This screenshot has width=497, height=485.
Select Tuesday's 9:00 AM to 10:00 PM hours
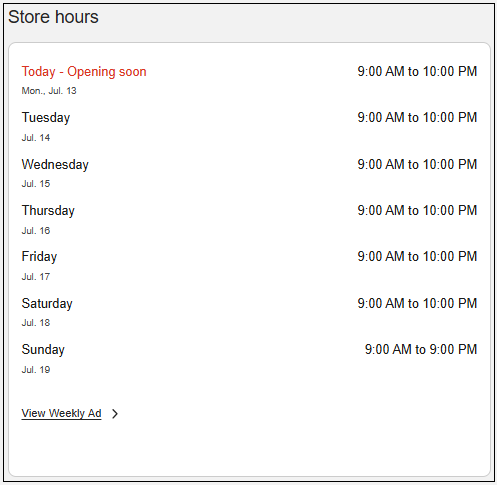pos(417,117)
